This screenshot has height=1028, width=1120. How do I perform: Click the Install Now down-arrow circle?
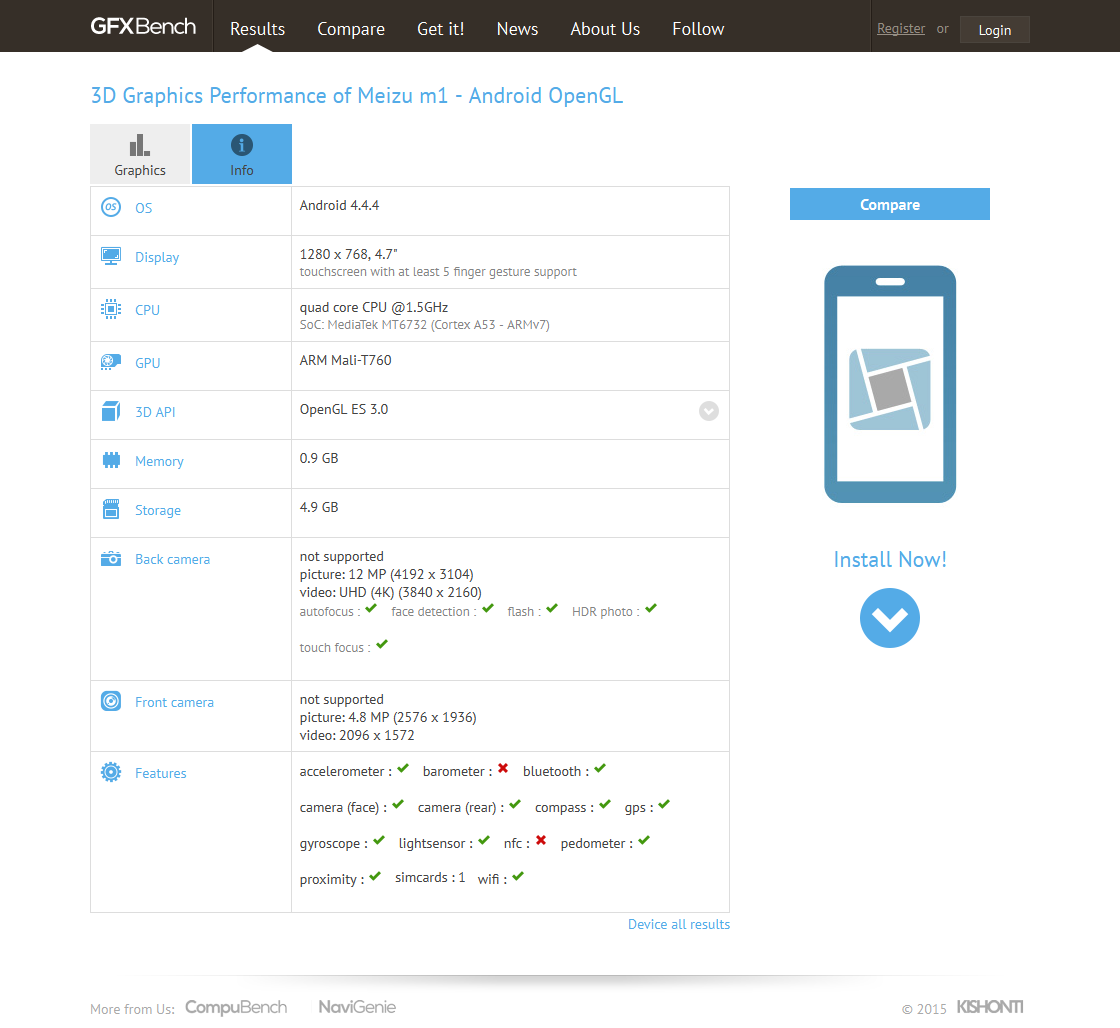(890, 618)
